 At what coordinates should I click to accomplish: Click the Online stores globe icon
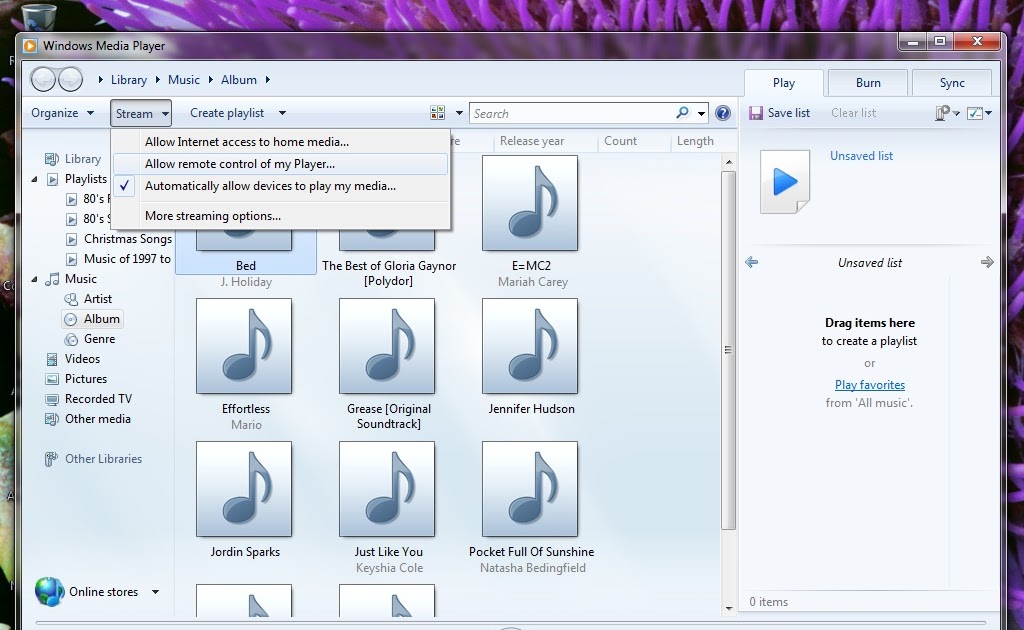(50, 591)
